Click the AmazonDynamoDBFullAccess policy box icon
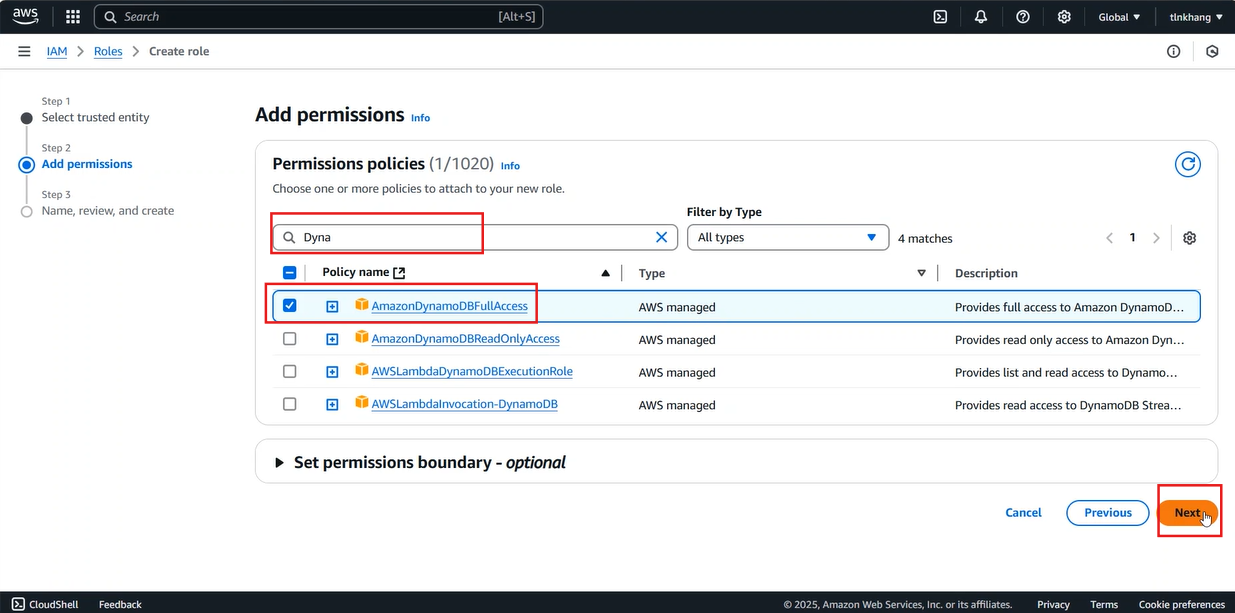 tap(362, 305)
